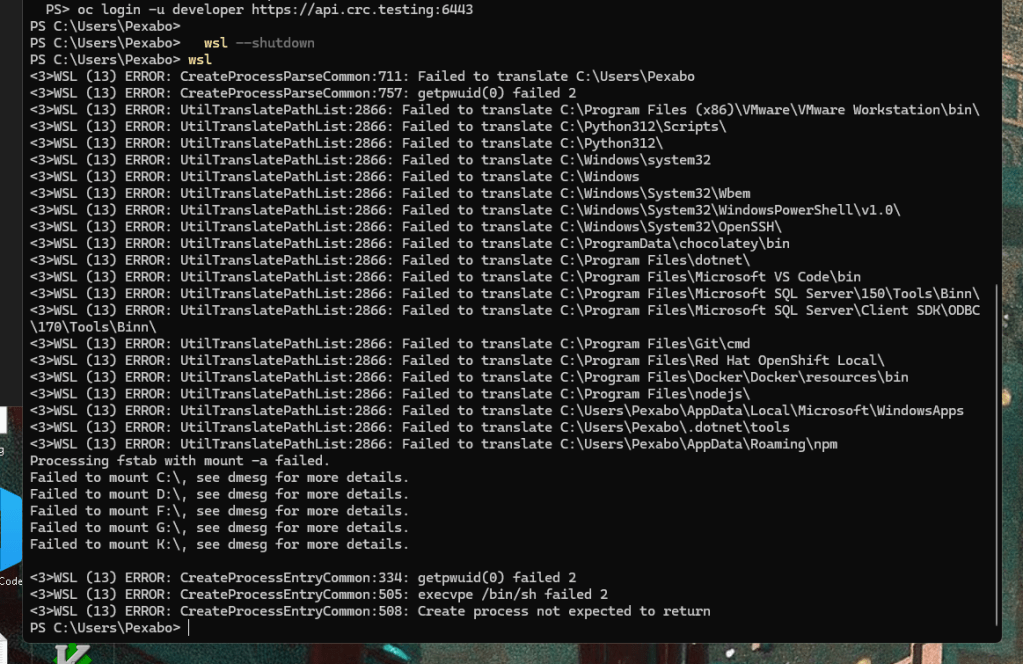Click the 'WindowsPowerShell\v1.0\' path error line
The width and height of the screenshot is (1023, 664).
pyautogui.click(x=465, y=210)
